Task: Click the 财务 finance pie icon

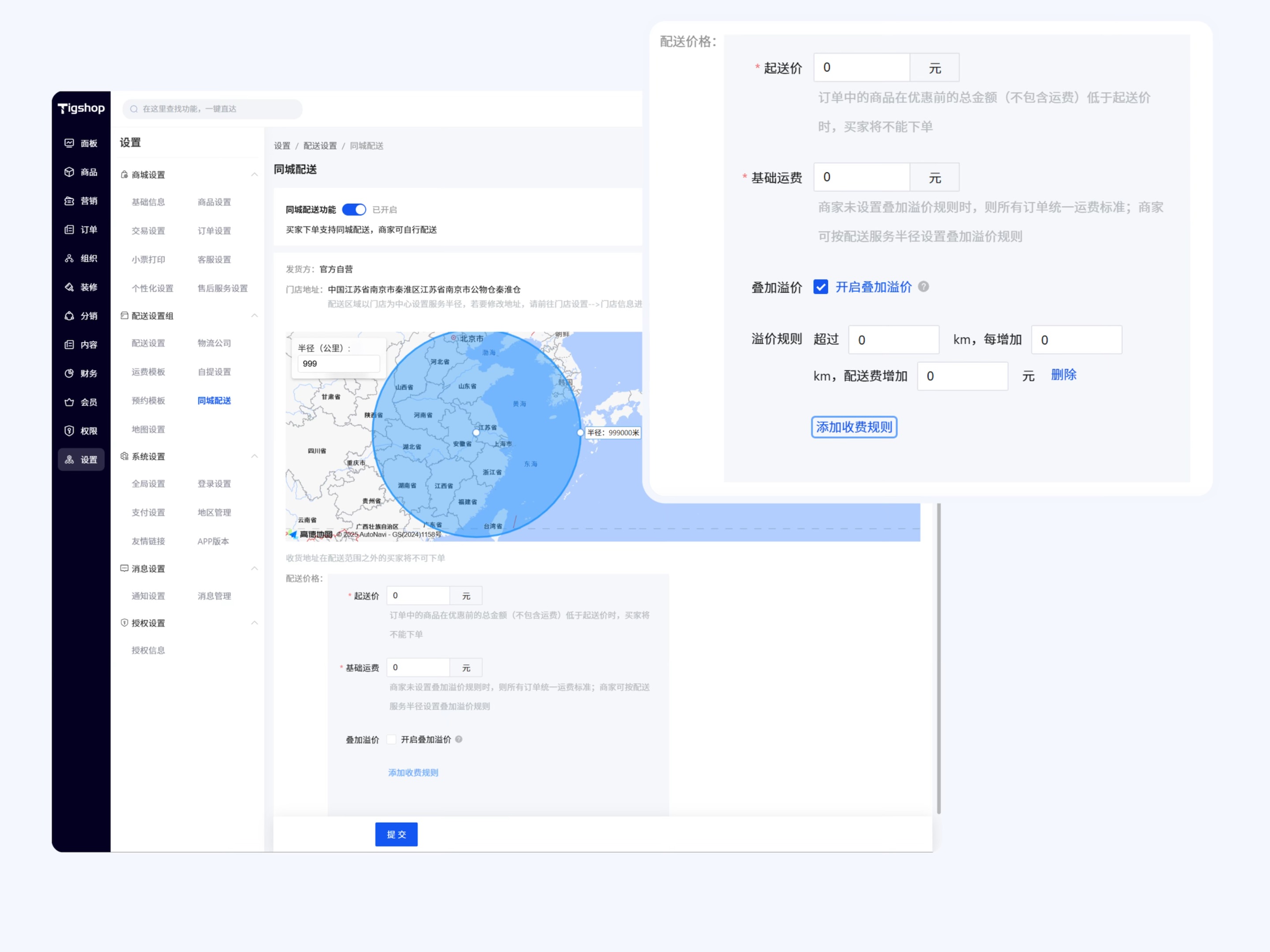Action: (70, 373)
